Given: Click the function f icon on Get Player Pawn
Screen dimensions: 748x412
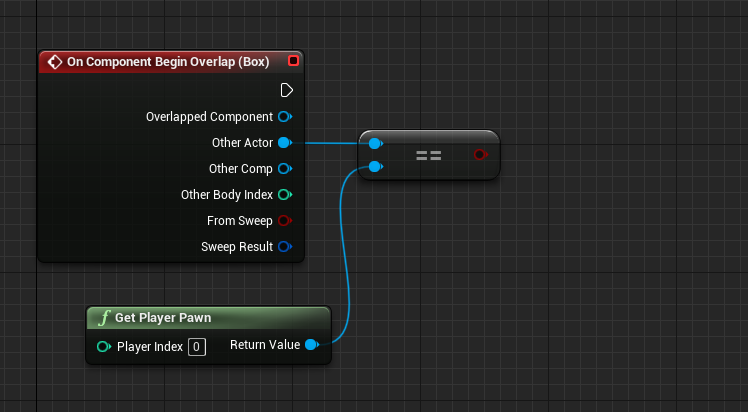Looking at the screenshot, I should pyautogui.click(x=104, y=318).
